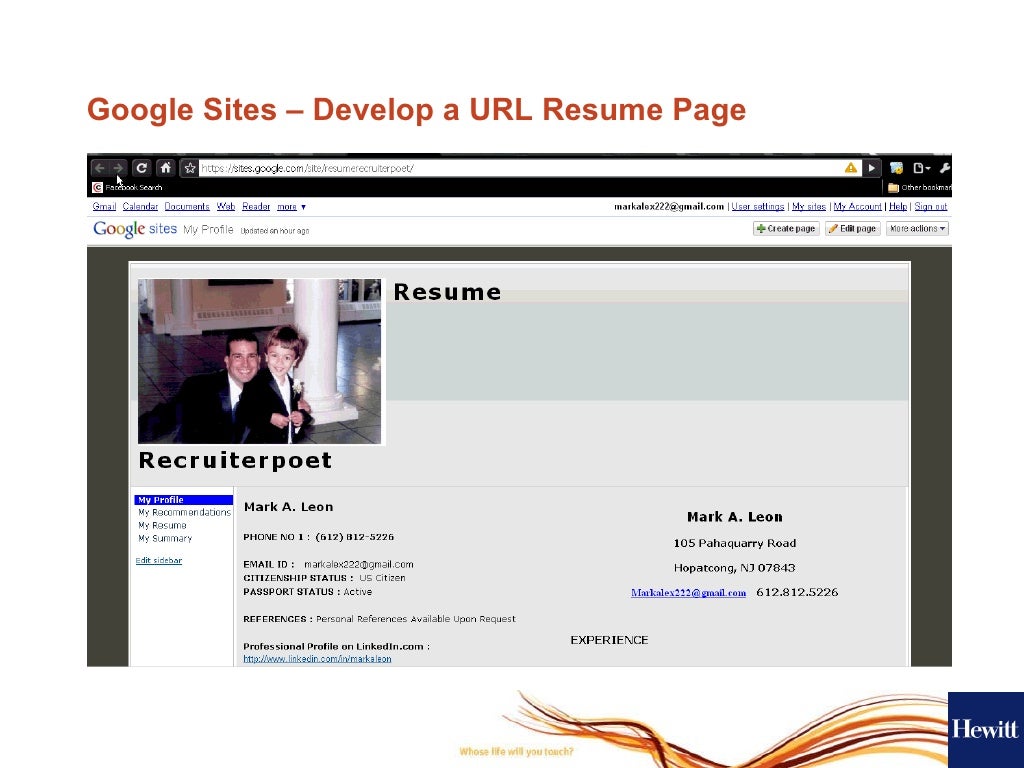
Task: Open the LinkedIn profile URL link
Action: (x=317, y=659)
